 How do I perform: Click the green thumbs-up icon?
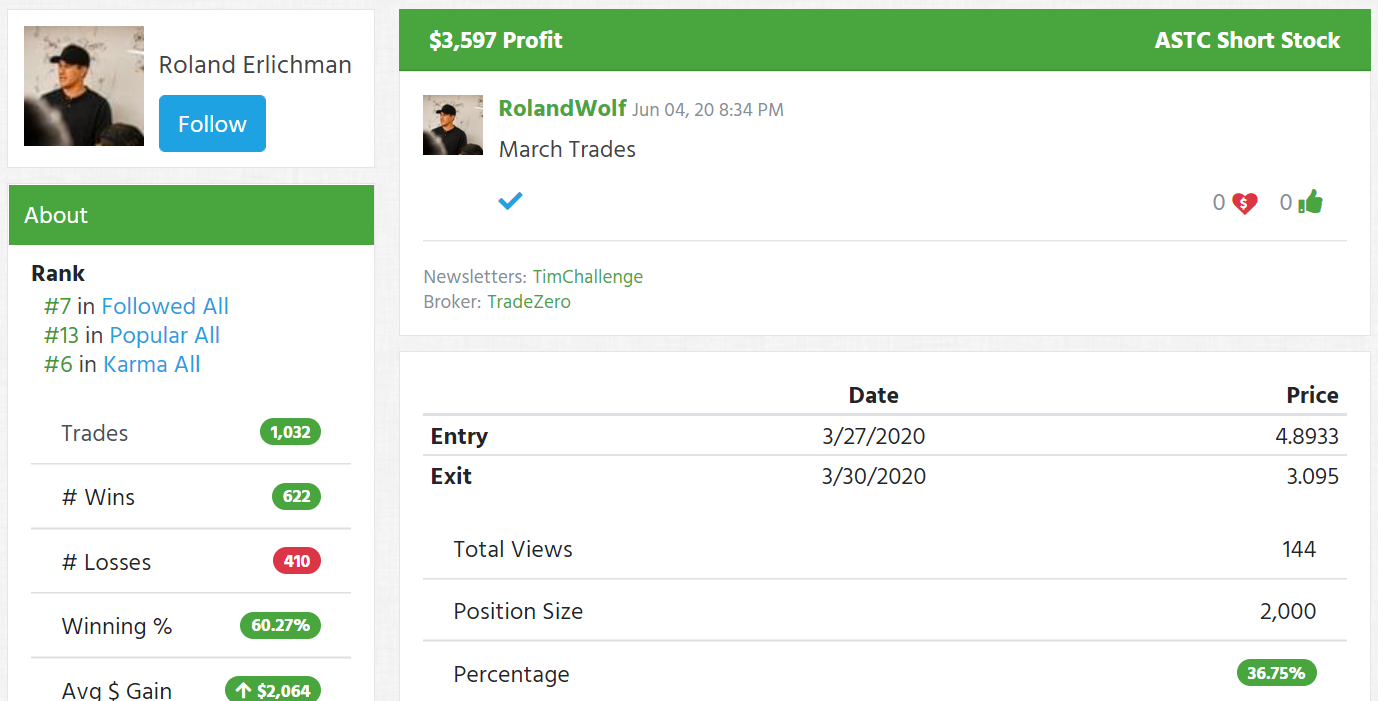(x=1310, y=202)
